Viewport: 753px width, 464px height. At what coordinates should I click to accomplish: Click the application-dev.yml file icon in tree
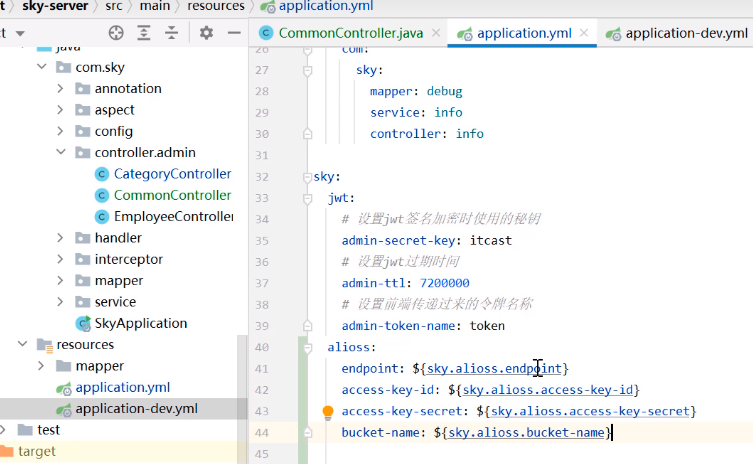(x=64, y=409)
